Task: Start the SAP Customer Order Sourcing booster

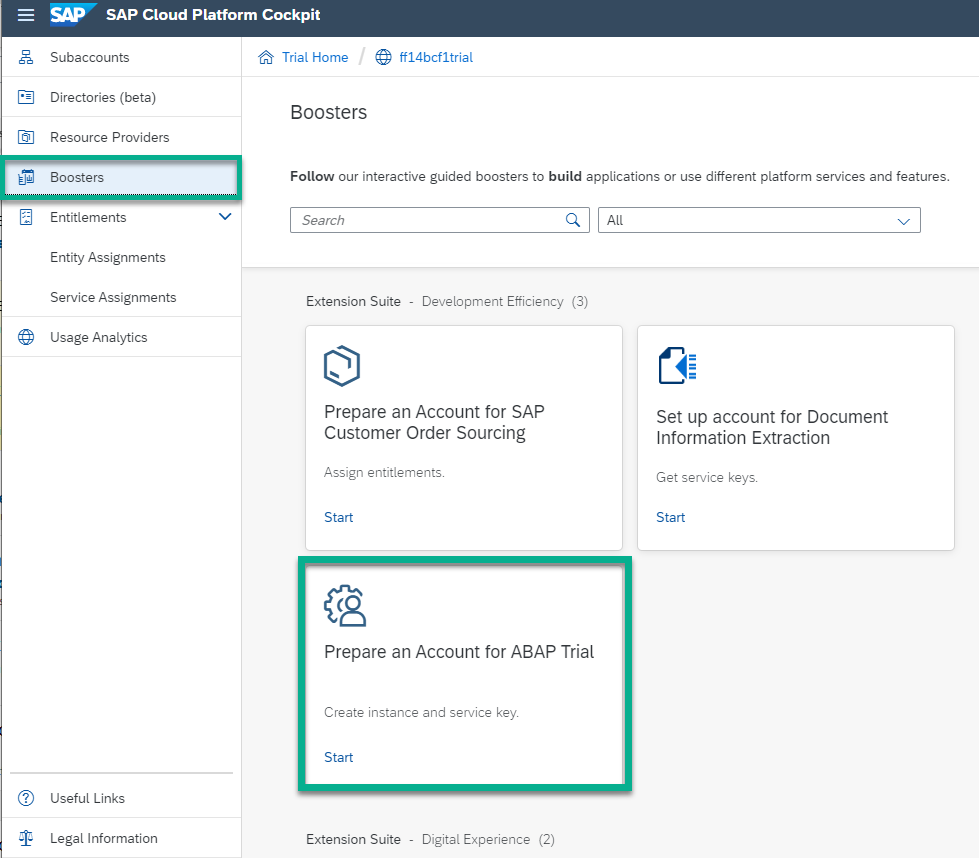Action: pos(338,517)
